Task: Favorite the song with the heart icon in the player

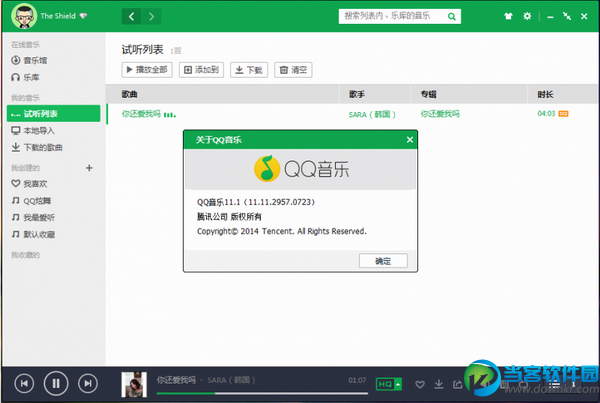Action: (420, 384)
